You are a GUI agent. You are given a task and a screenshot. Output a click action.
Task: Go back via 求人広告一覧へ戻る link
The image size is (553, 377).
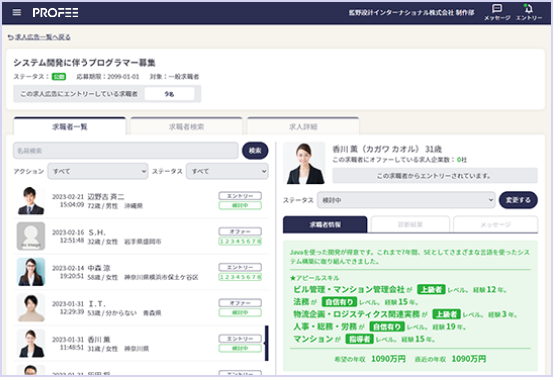point(39,37)
